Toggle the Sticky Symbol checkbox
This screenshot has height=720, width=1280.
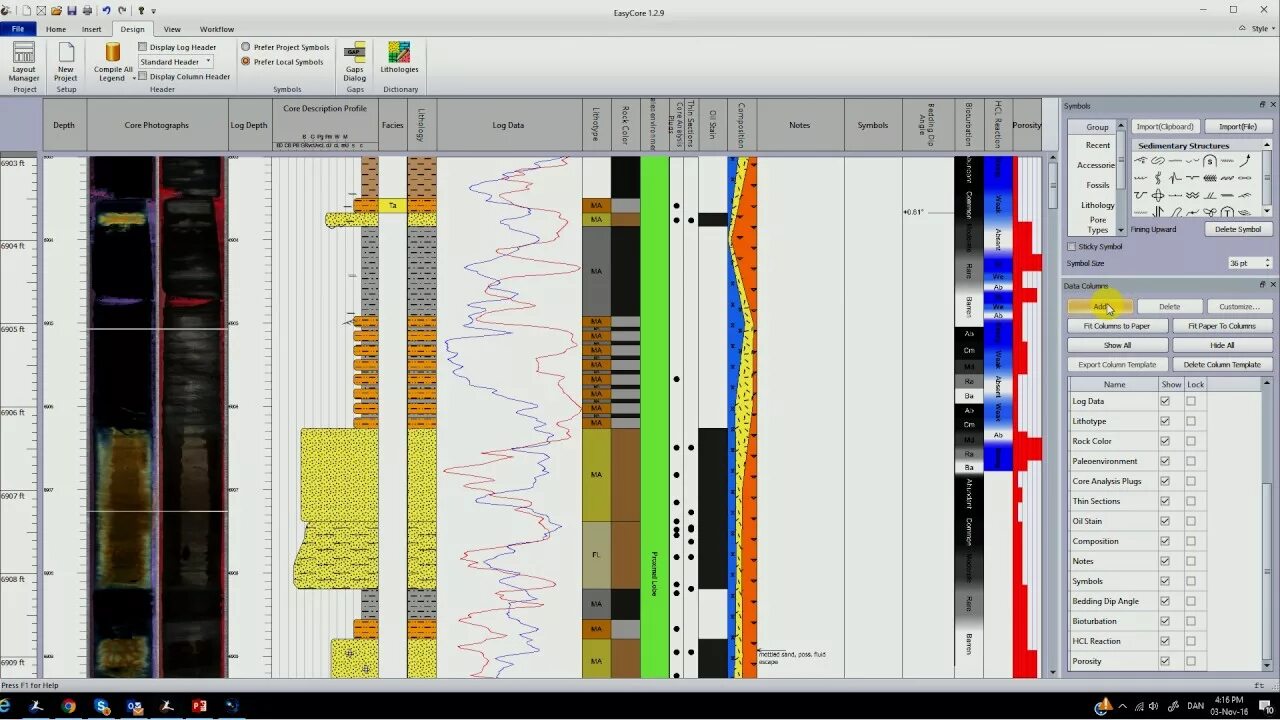[x=1072, y=246]
